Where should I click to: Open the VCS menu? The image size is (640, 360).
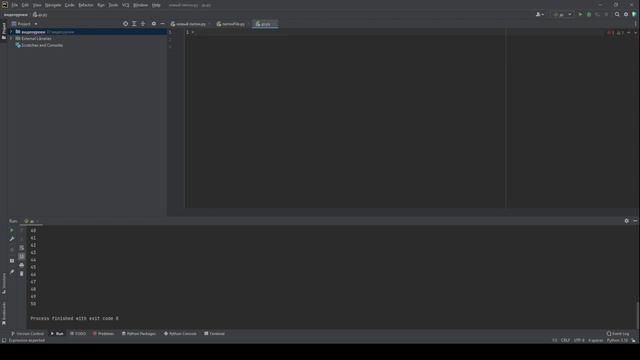(125, 5)
